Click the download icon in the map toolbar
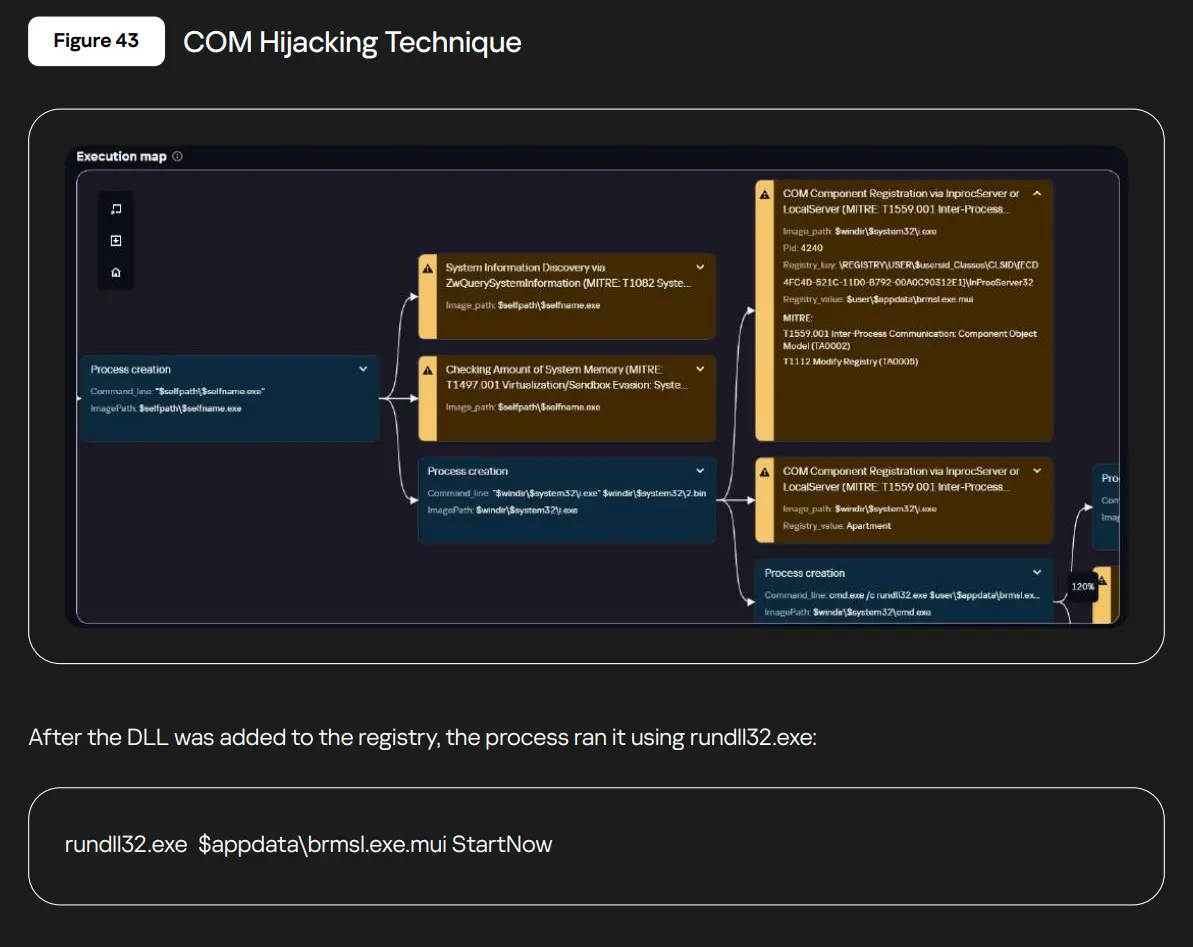The width and height of the screenshot is (1193, 947). click(x=116, y=241)
